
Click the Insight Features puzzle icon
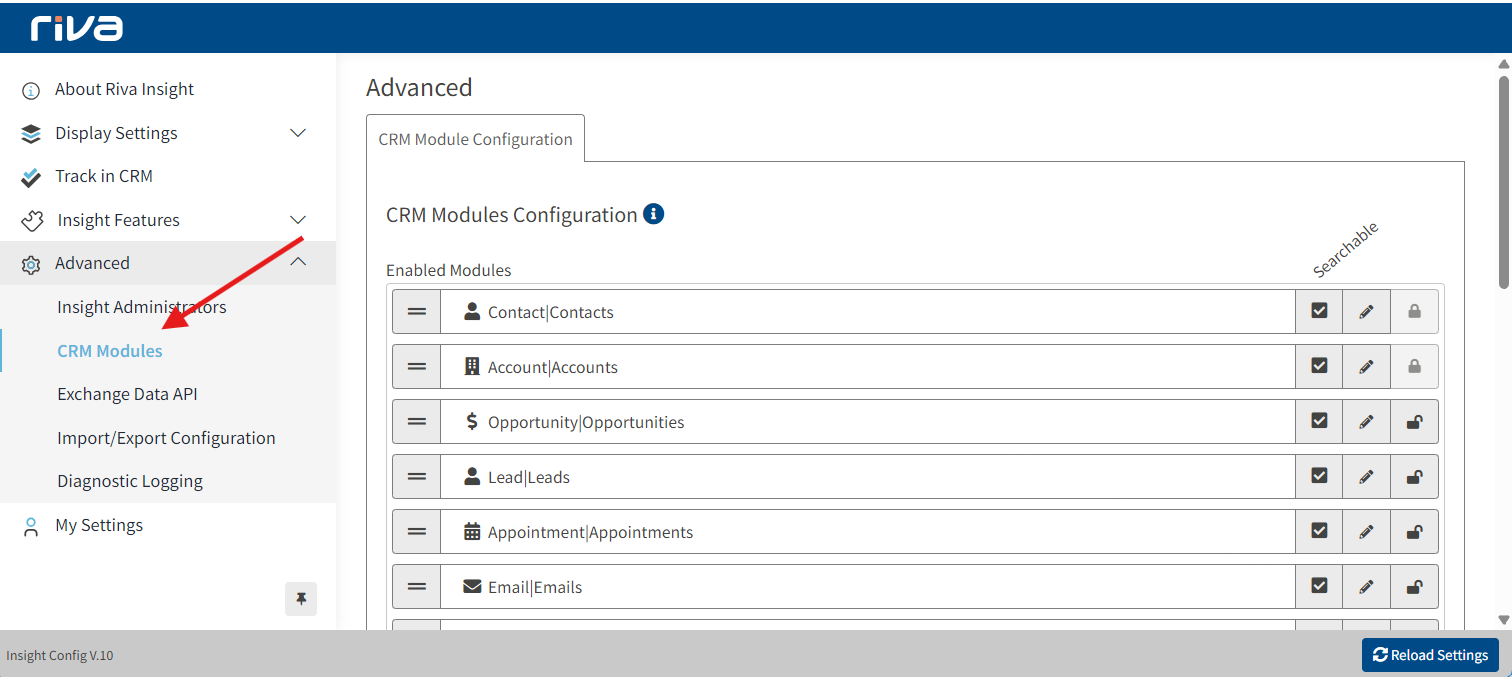tap(32, 220)
